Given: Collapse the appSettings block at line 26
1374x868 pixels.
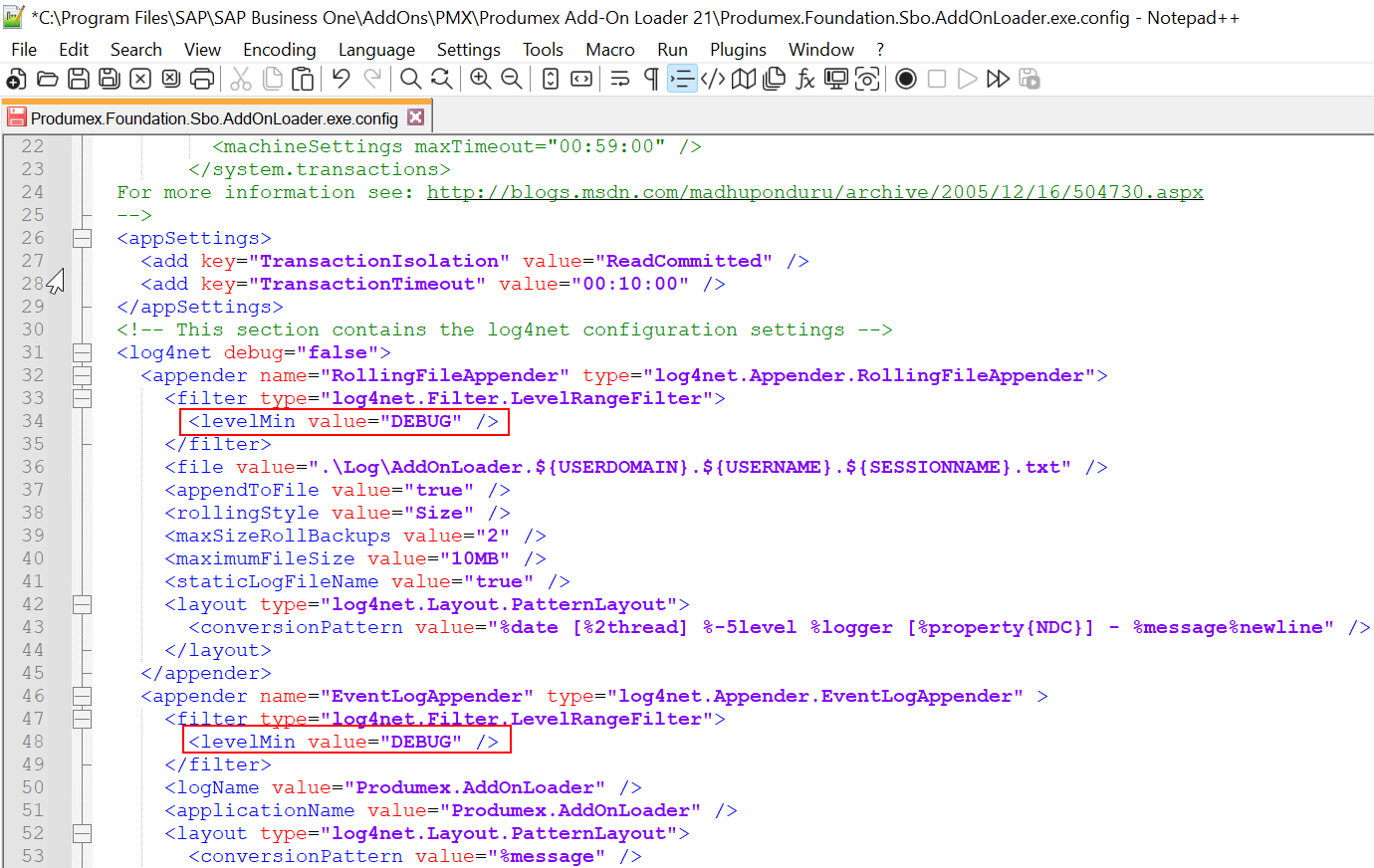Looking at the screenshot, I should coord(82,238).
